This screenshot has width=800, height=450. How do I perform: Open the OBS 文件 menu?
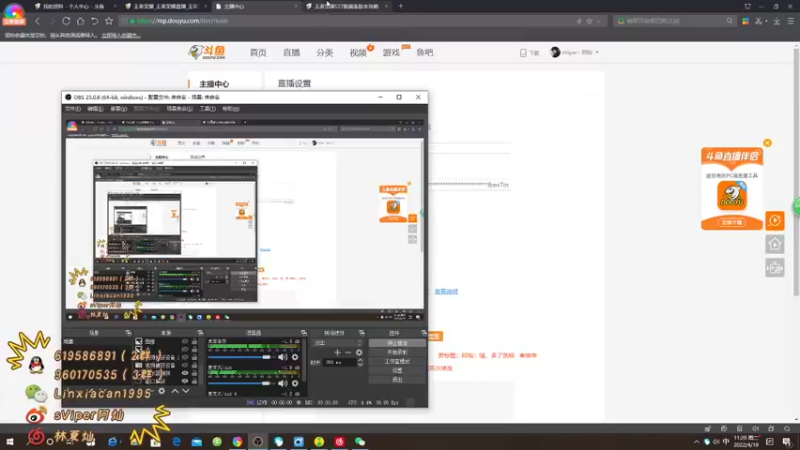click(x=72, y=109)
